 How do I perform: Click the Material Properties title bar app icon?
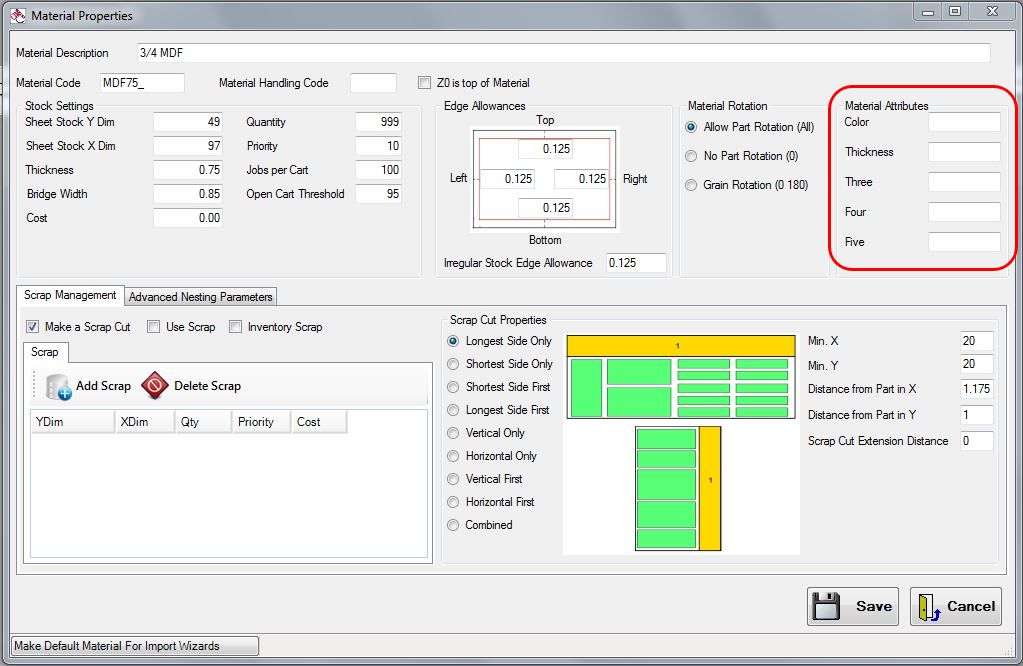(18, 15)
